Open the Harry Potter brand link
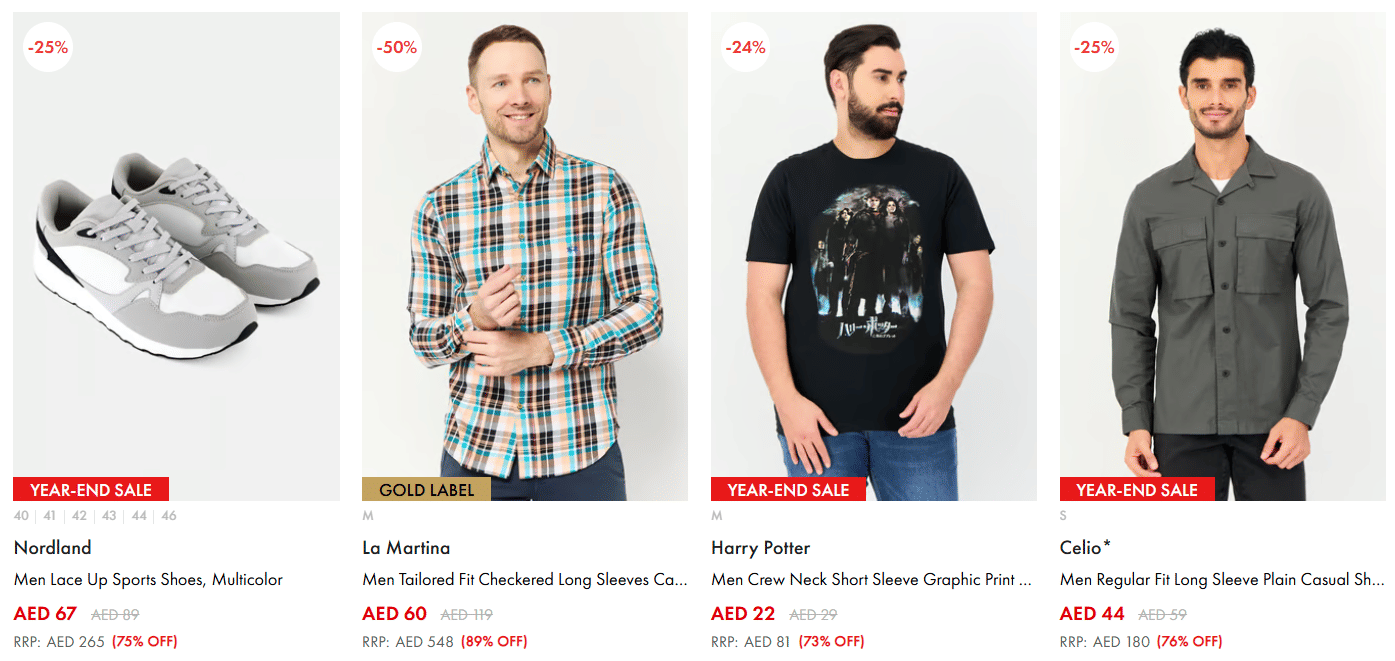 (761, 548)
